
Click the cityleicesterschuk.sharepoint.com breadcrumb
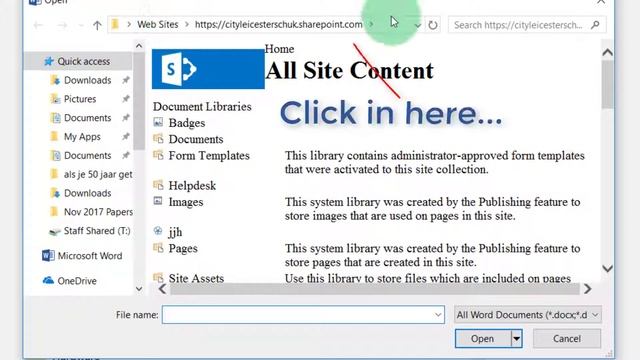pyautogui.click(x=278, y=24)
